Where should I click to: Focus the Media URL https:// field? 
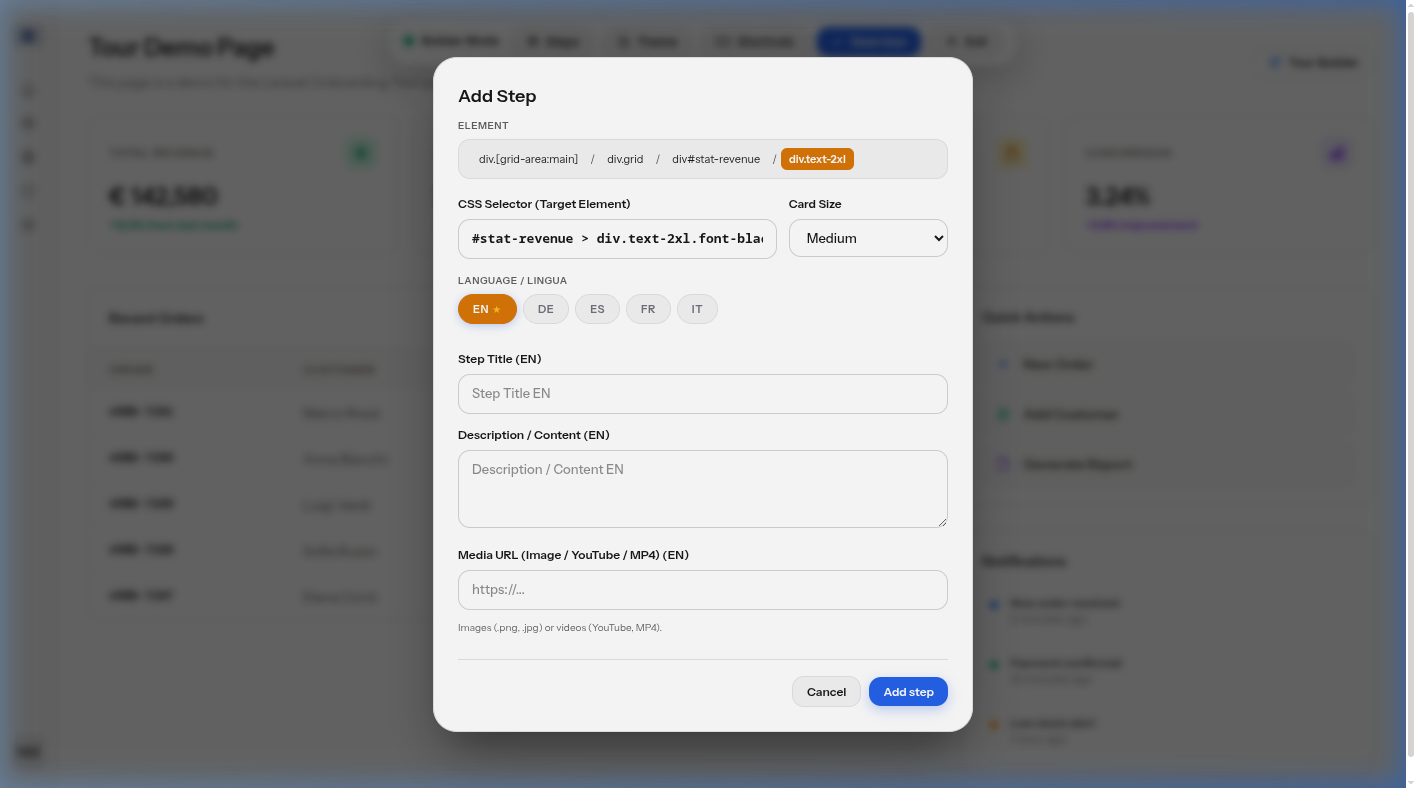(702, 590)
